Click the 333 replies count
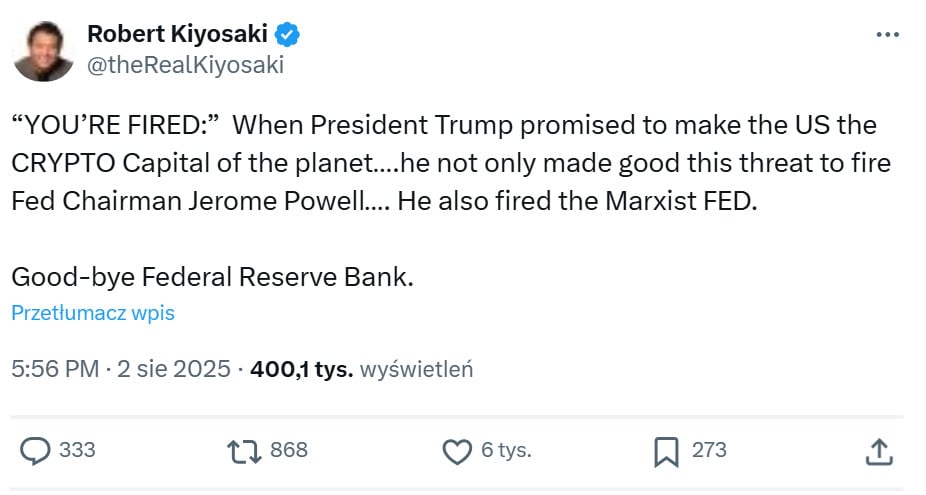 click(x=77, y=451)
